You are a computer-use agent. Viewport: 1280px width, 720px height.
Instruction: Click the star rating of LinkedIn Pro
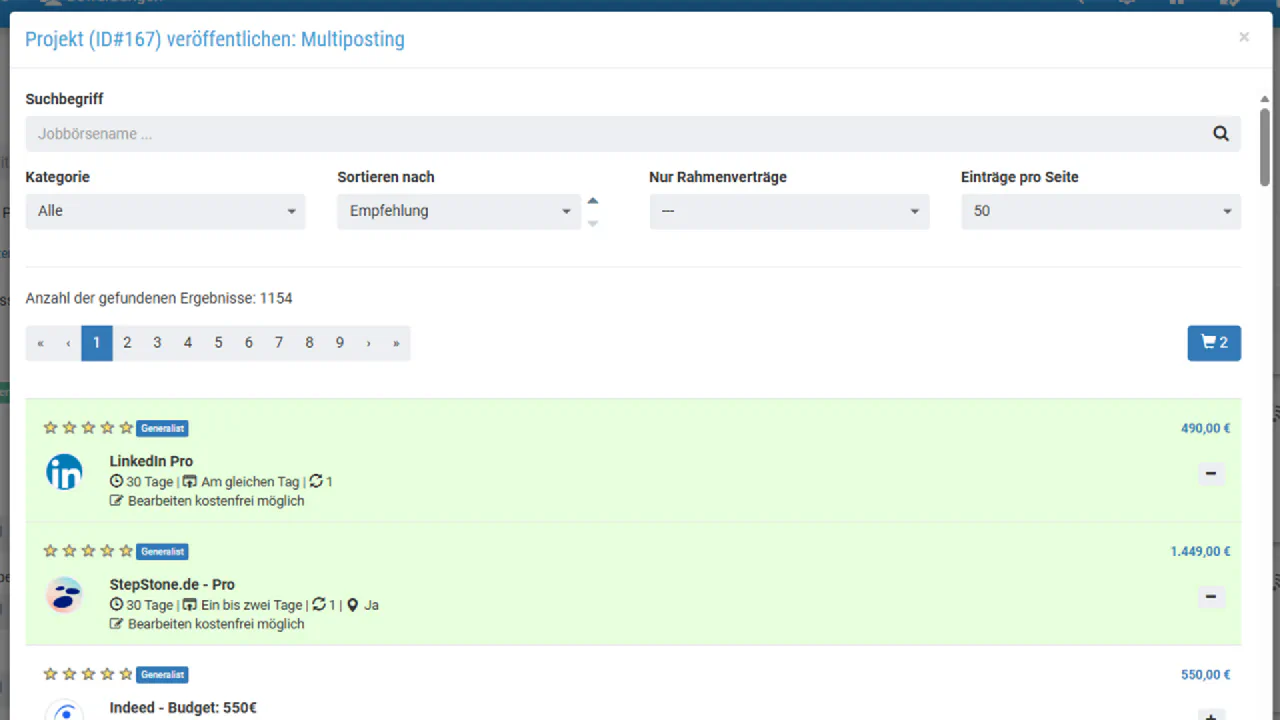(88, 428)
